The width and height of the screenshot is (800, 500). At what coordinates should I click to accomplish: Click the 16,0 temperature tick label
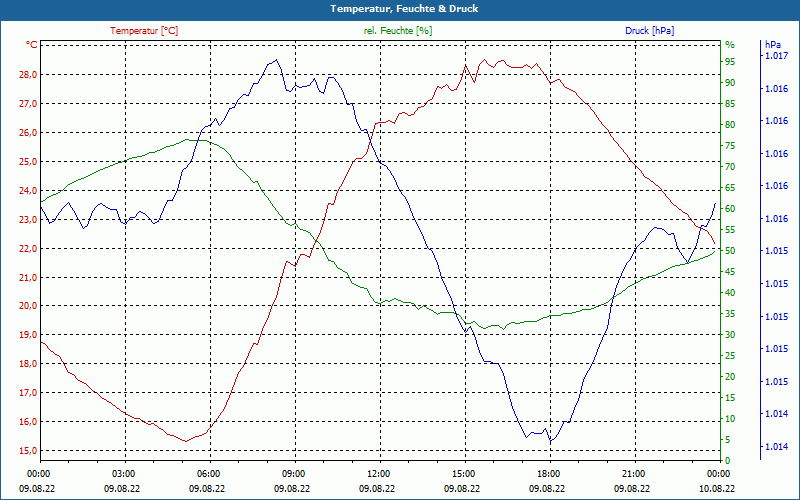point(29,422)
